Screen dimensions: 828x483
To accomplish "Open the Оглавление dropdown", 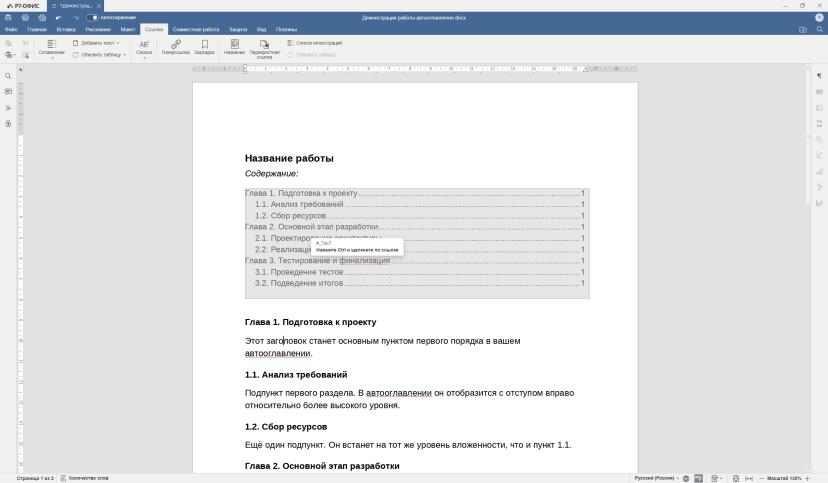I will (x=51, y=49).
